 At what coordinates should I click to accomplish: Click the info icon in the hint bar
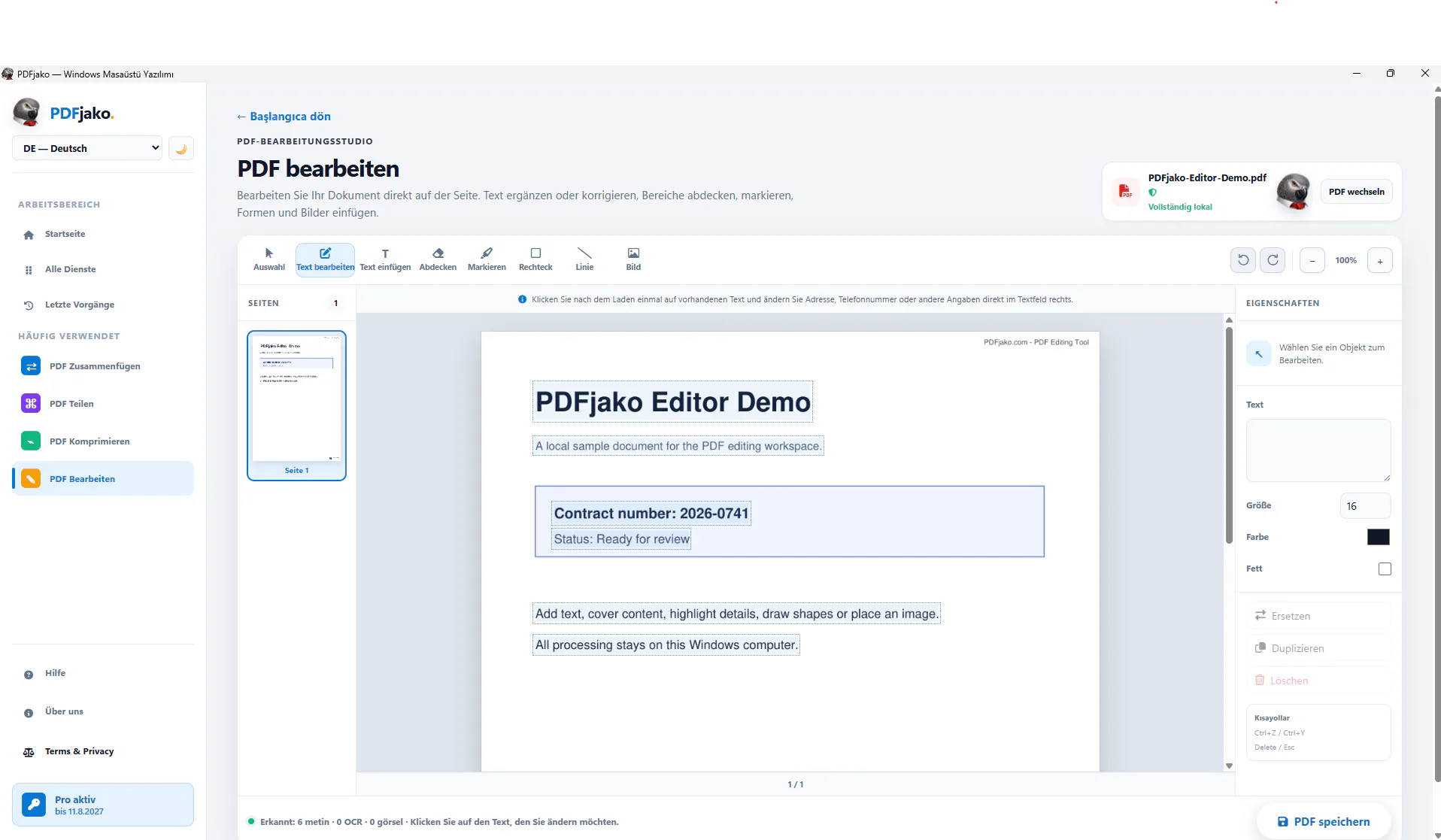coord(522,299)
